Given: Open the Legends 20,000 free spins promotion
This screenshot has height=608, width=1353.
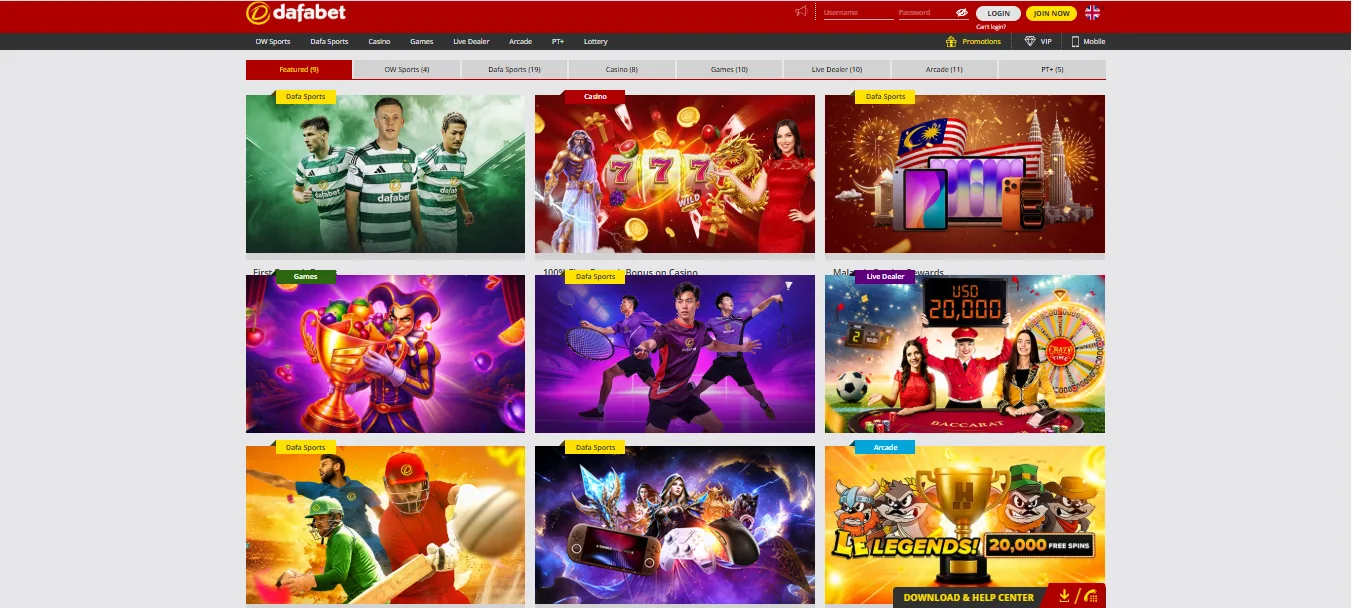Looking at the screenshot, I should [x=965, y=525].
